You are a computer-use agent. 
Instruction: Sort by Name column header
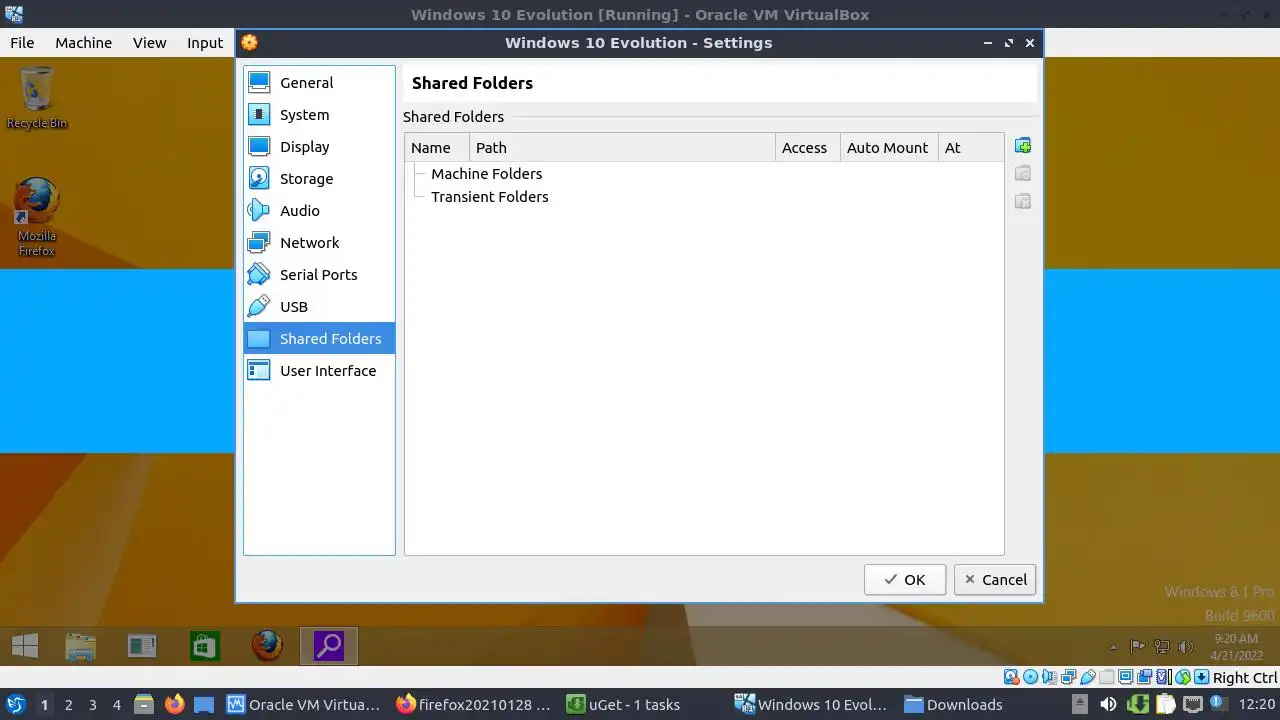click(x=437, y=148)
